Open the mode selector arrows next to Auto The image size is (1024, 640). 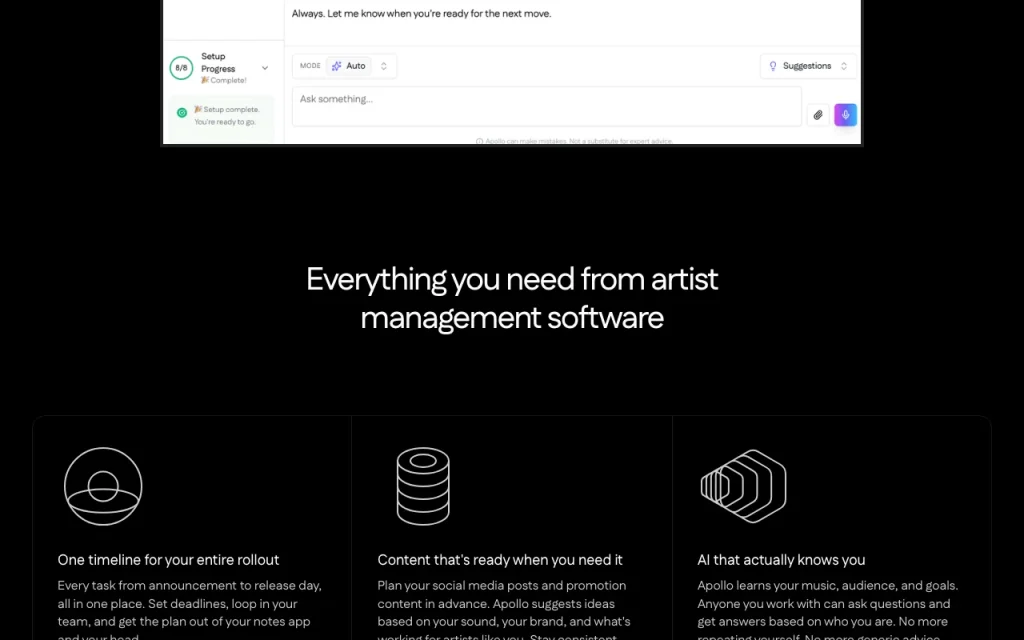384,66
